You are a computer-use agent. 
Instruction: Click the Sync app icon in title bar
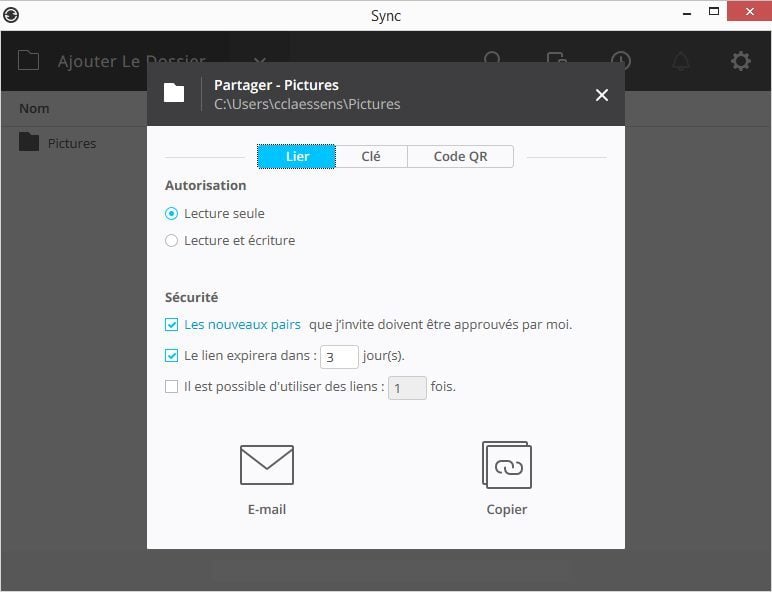click(x=11, y=15)
